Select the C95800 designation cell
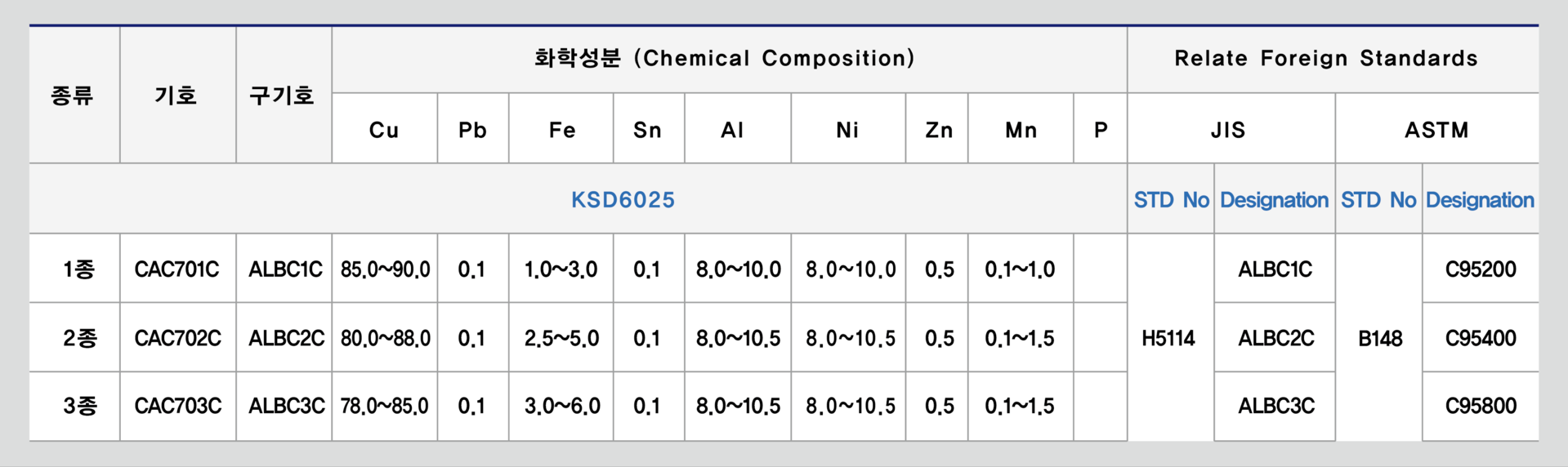 [x=1481, y=406]
